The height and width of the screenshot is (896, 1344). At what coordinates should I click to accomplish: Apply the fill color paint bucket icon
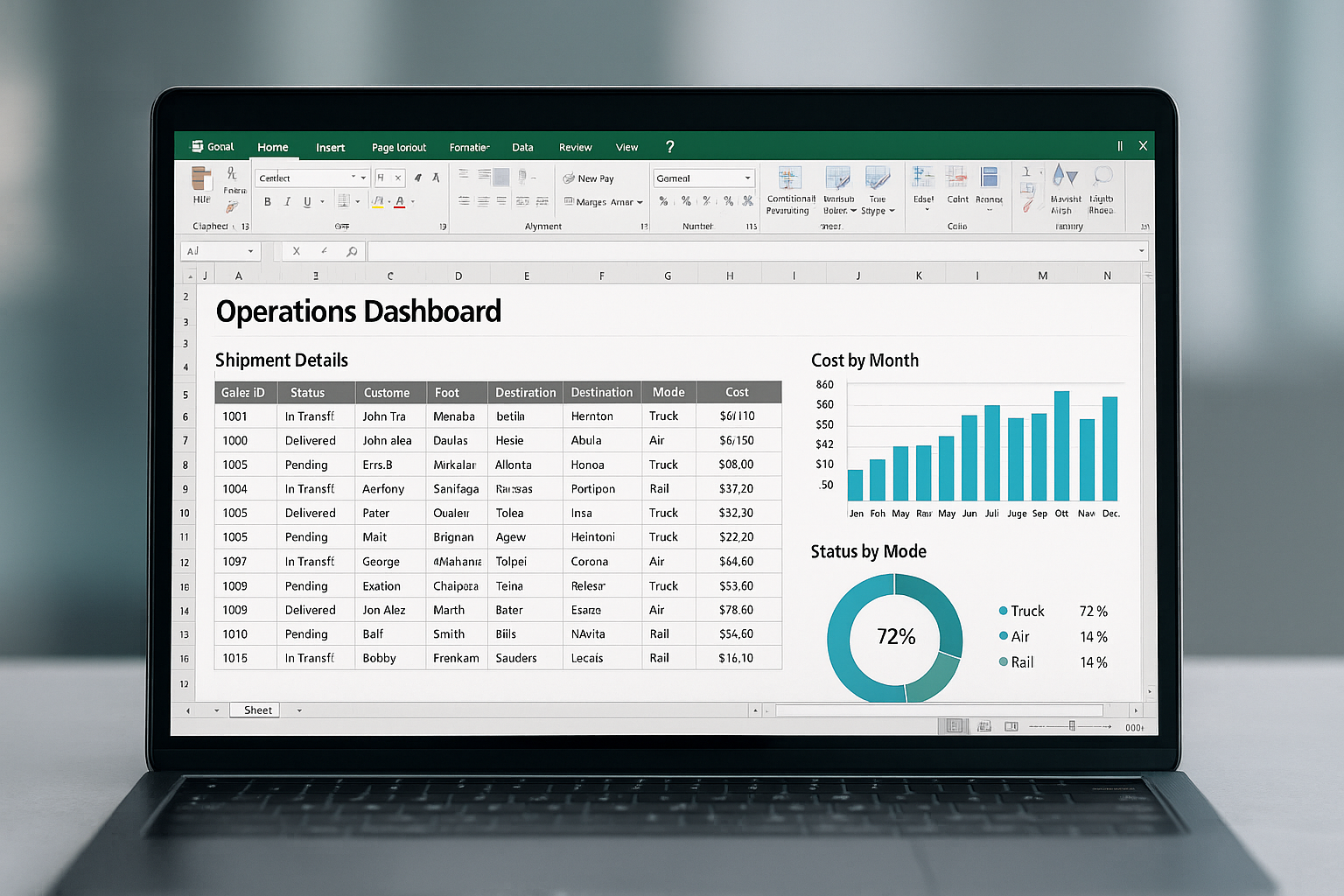tap(377, 202)
